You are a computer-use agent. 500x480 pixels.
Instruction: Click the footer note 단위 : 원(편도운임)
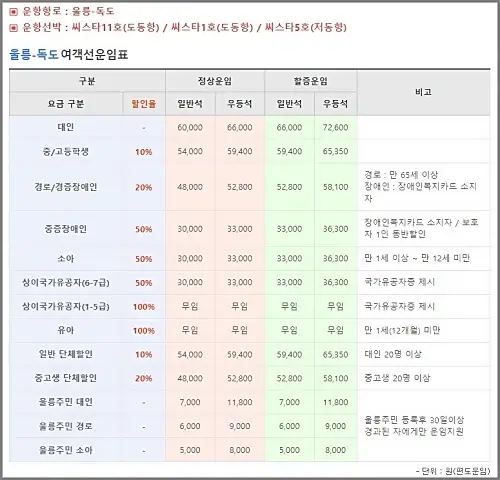453,471
